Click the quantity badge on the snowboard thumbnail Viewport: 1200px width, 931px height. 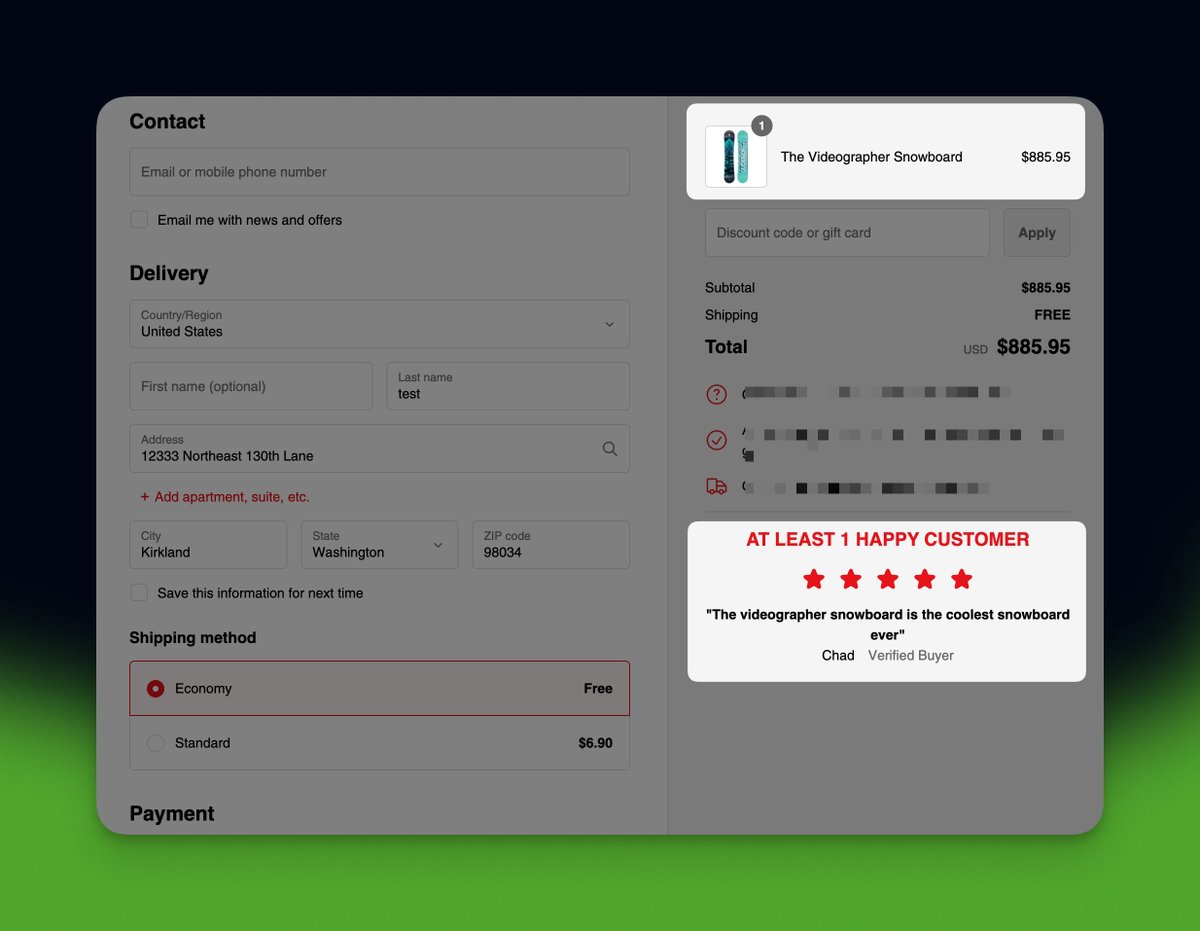[x=761, y=126]
